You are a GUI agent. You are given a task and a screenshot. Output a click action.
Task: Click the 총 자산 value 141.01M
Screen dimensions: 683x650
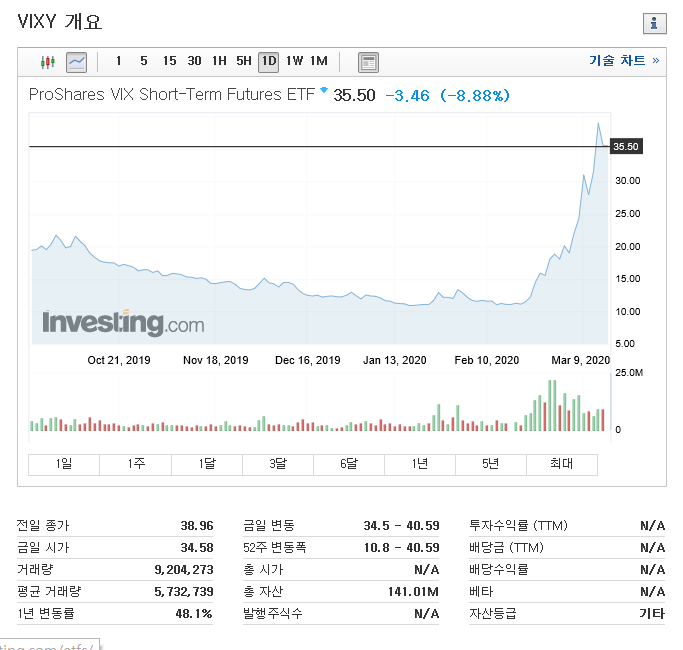413,592
